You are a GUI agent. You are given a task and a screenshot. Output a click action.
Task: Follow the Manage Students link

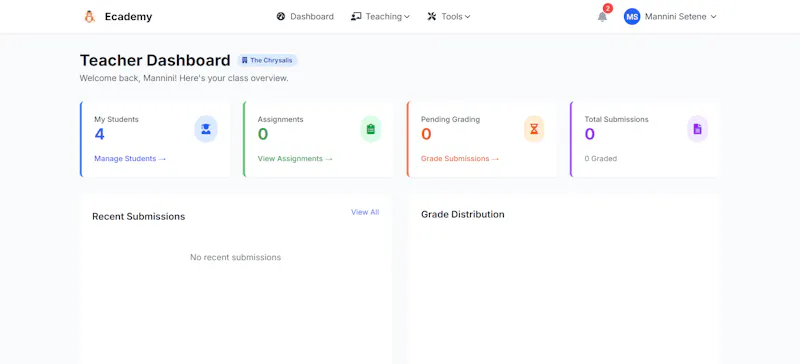tap(130, 159)
